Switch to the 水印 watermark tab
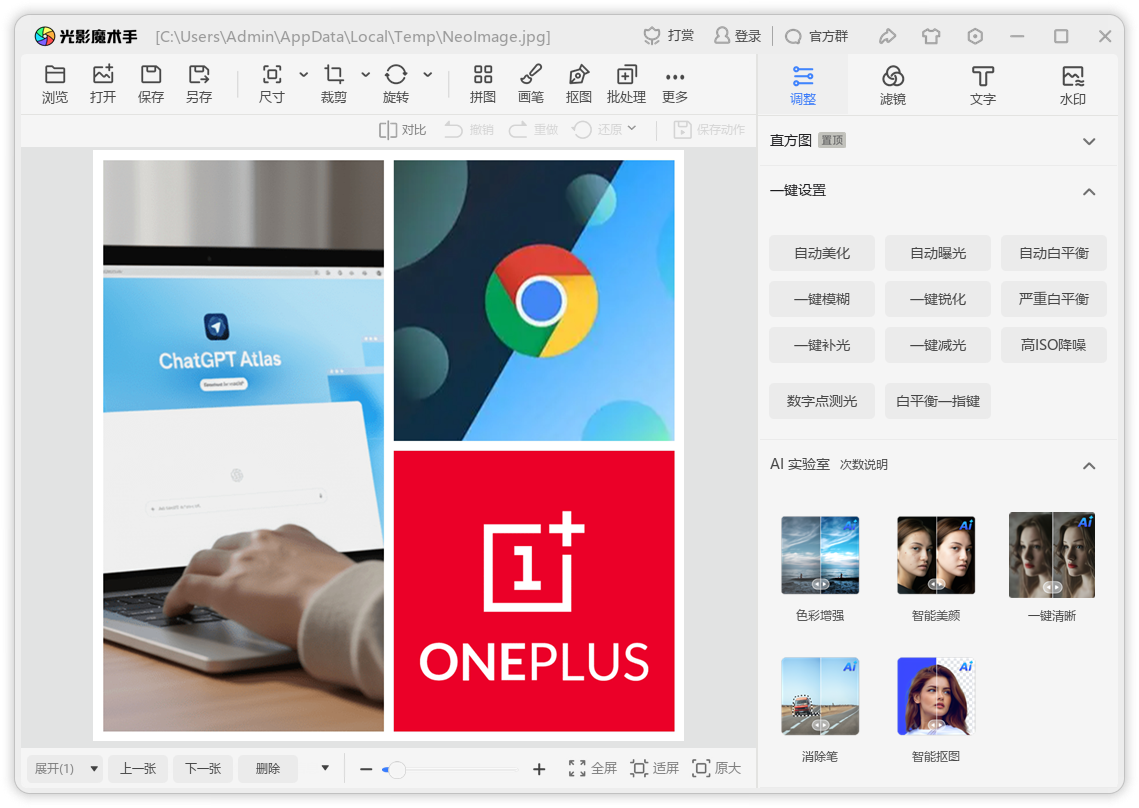 click(1073, 85)
